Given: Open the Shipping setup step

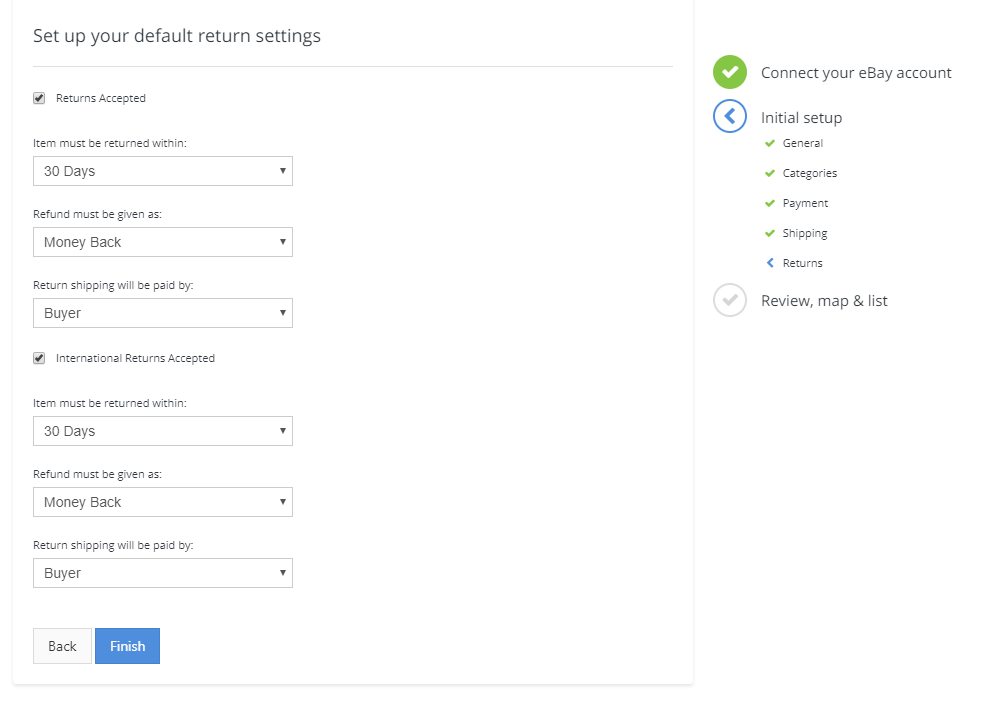Looking at the screenshot, I should 804,233.
